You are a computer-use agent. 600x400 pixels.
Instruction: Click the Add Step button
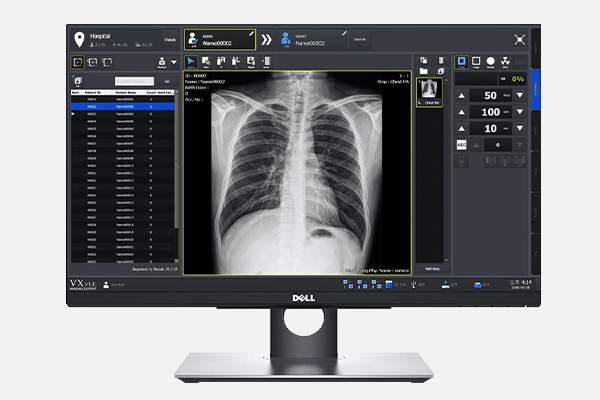click(x=432, y=269)
